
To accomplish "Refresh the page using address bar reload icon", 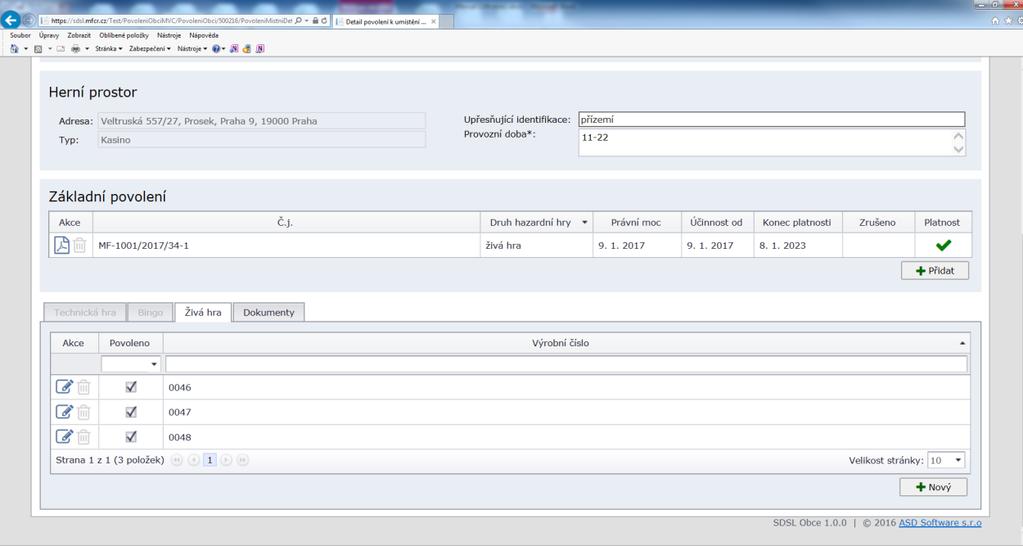I will 324,21.
